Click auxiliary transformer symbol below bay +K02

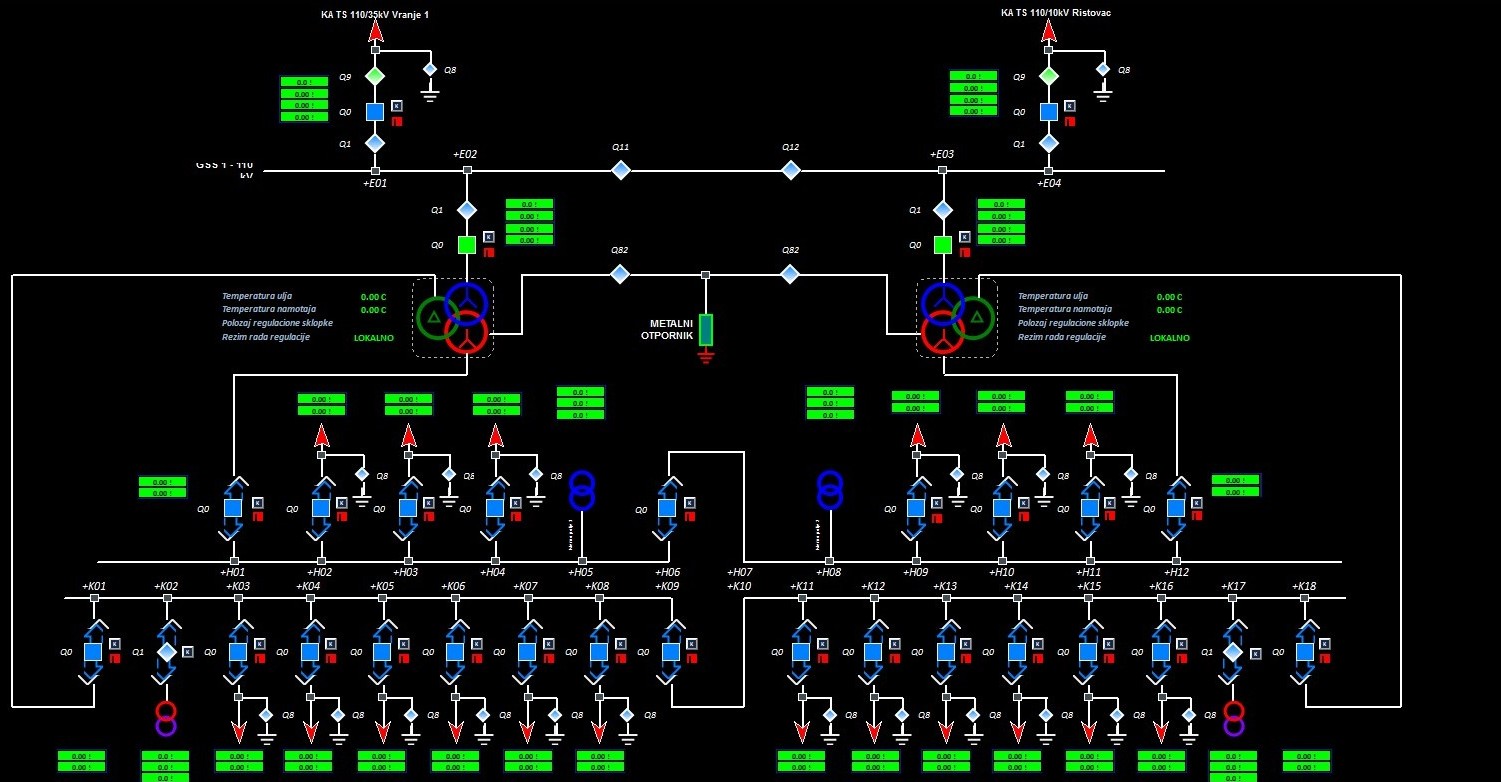(x=166, y=719)
